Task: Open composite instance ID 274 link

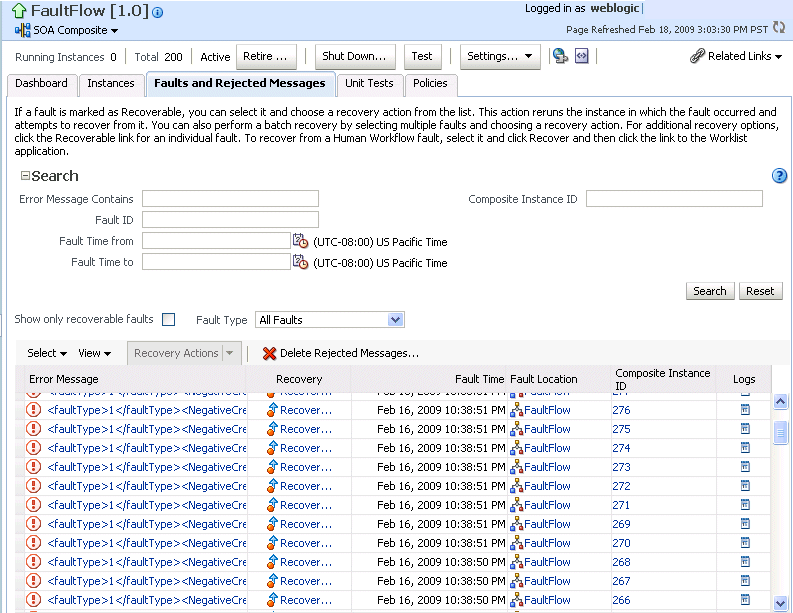Action: (x=621, y=448)
